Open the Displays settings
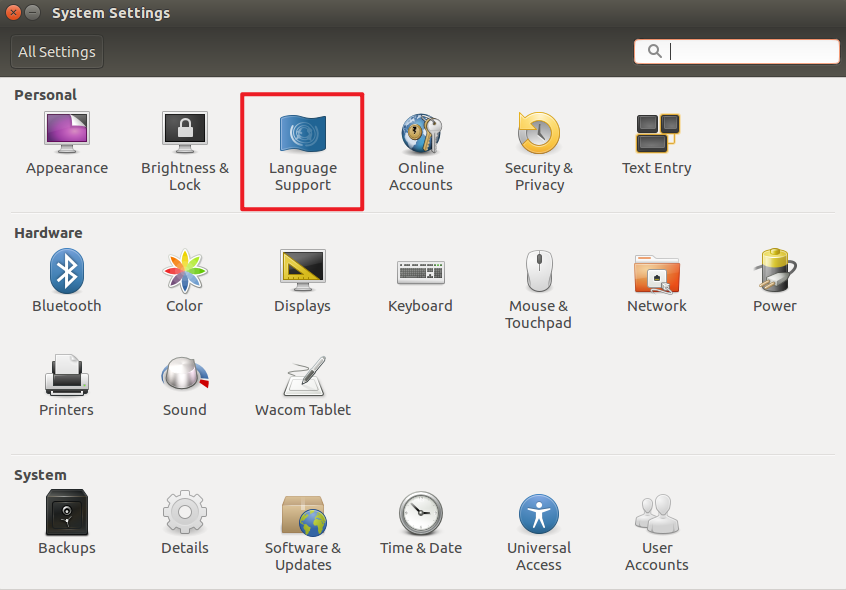The image size is (846, 590). (x=302, y=280)
